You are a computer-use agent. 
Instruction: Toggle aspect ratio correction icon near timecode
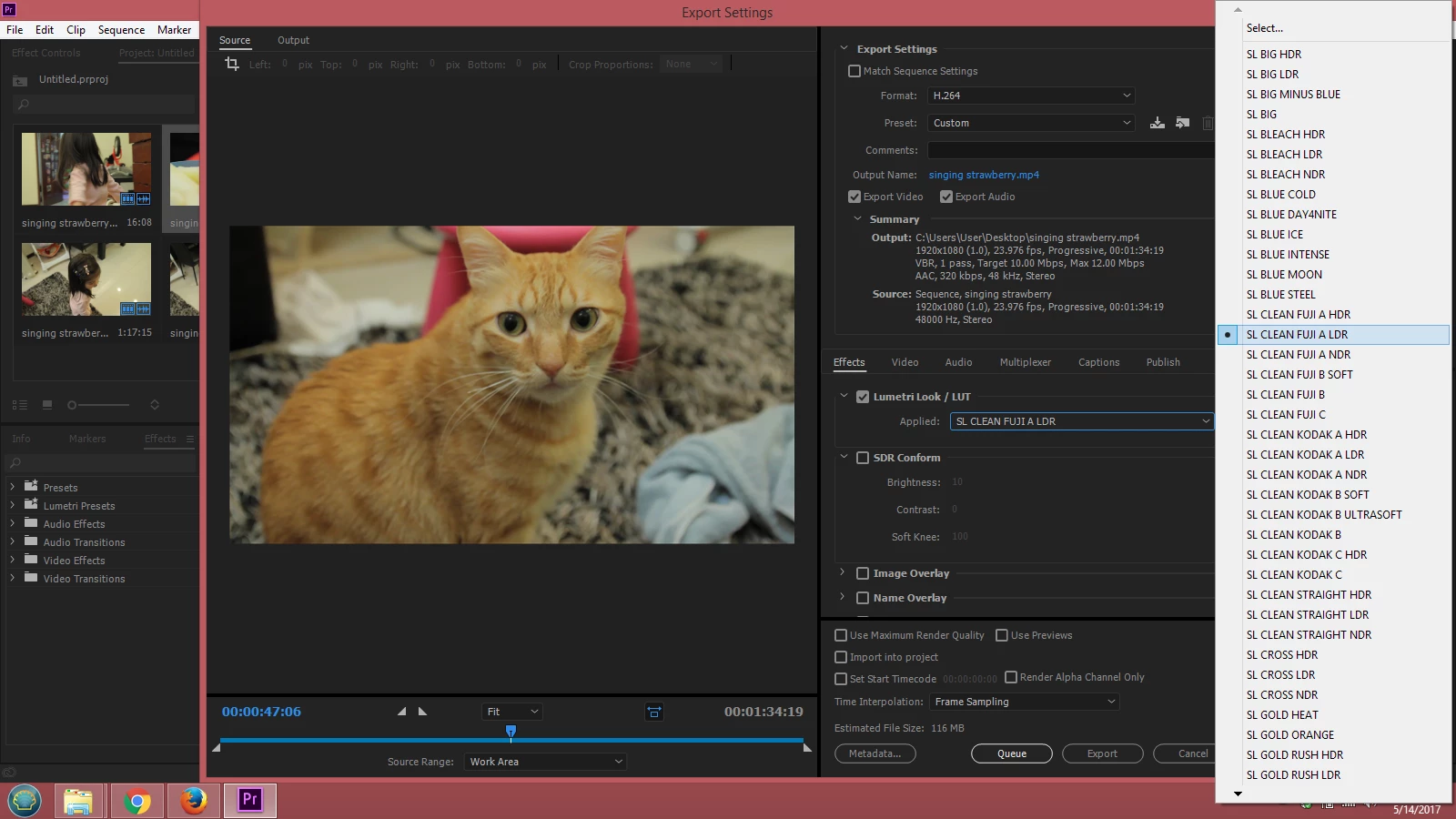tap(654, 712)
